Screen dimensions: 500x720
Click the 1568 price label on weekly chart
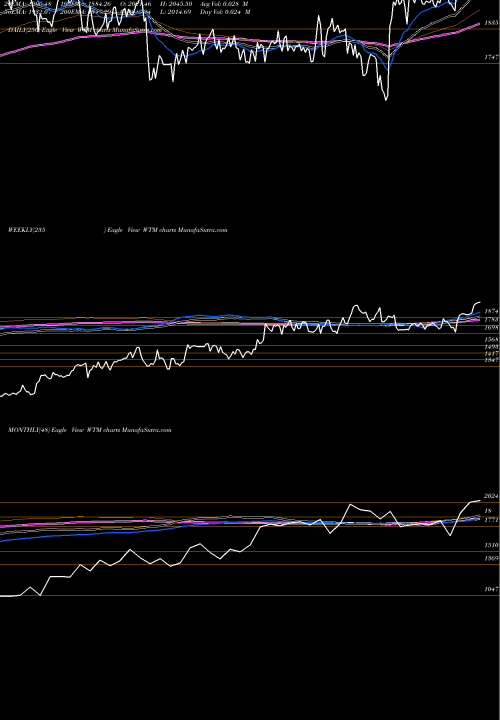(x=491, y=340)
